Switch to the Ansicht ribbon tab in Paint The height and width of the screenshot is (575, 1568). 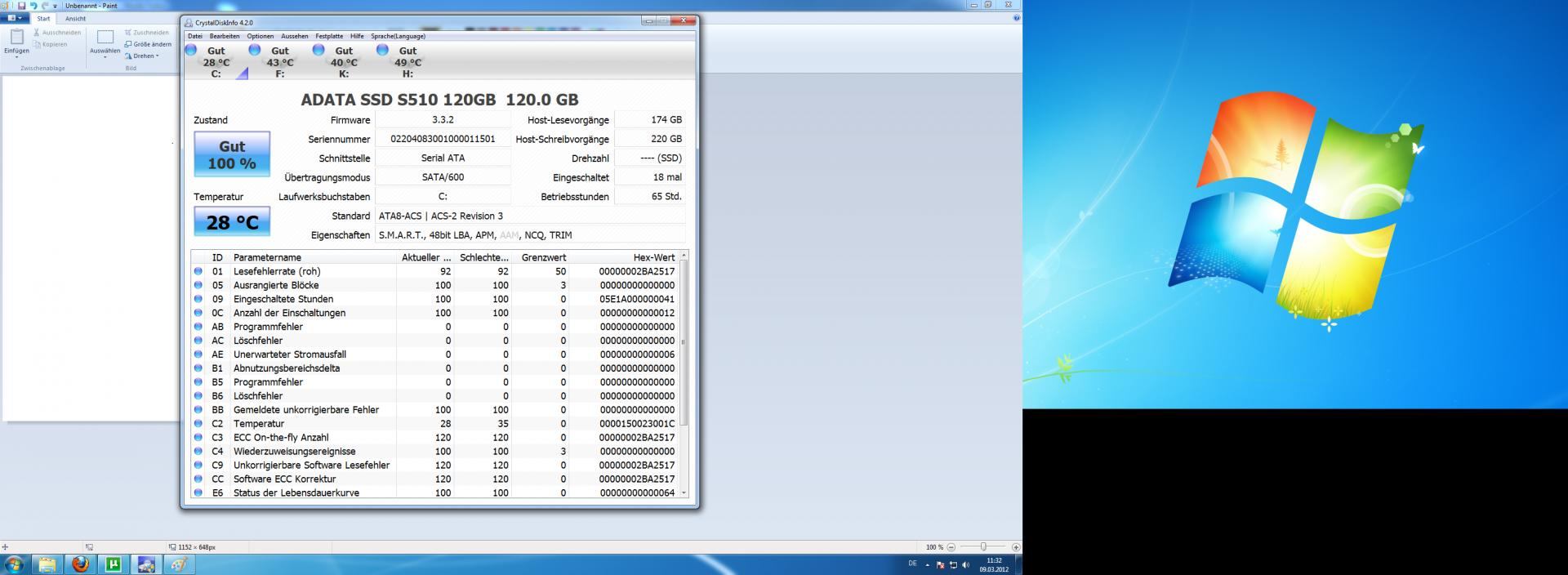click(x=75, y=18)
